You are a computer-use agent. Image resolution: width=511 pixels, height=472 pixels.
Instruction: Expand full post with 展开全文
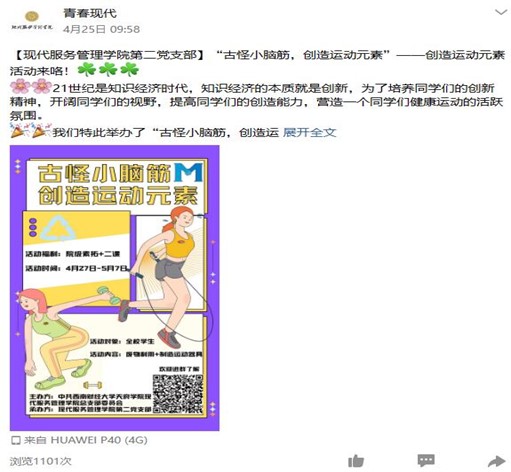tap(309, 133)
